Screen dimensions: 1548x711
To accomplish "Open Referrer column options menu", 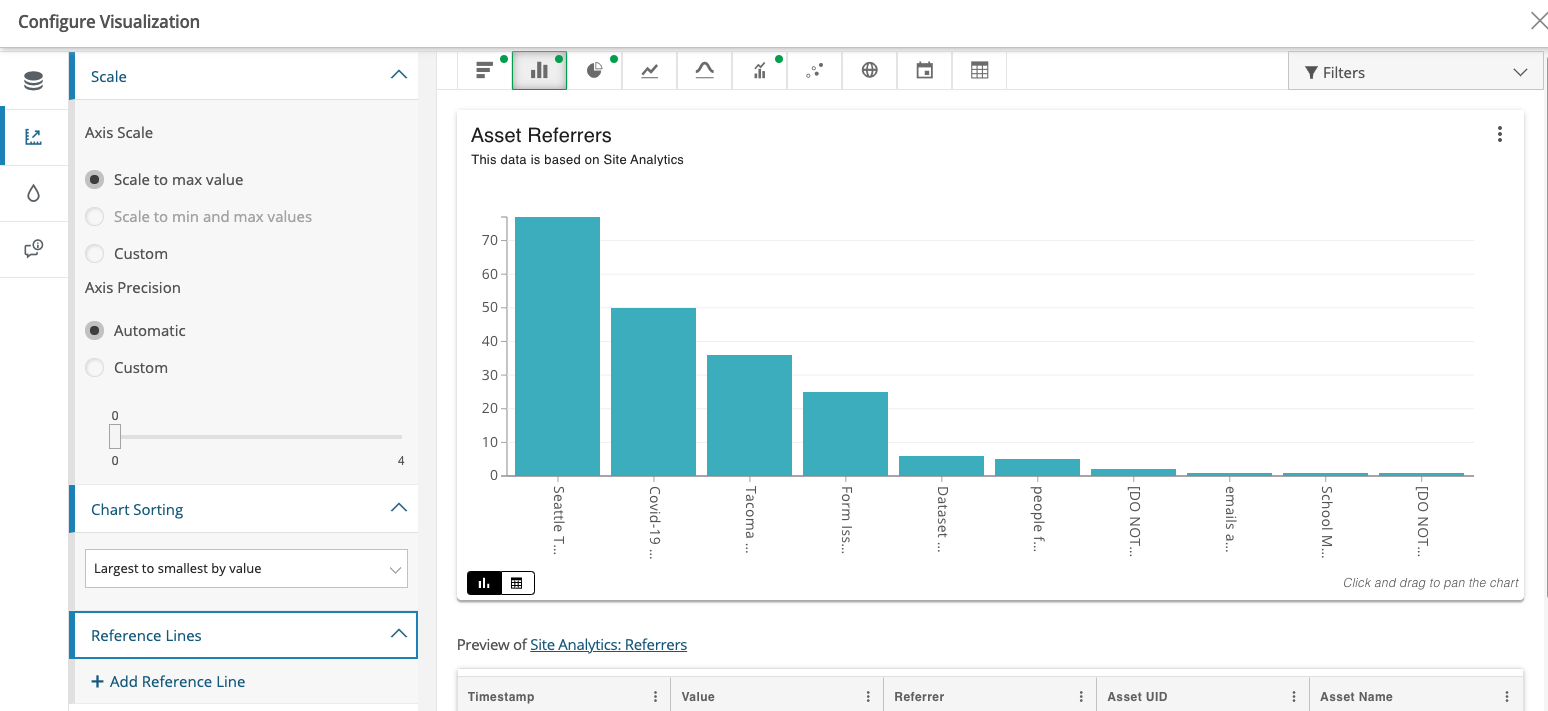I will click(1082, 697).
